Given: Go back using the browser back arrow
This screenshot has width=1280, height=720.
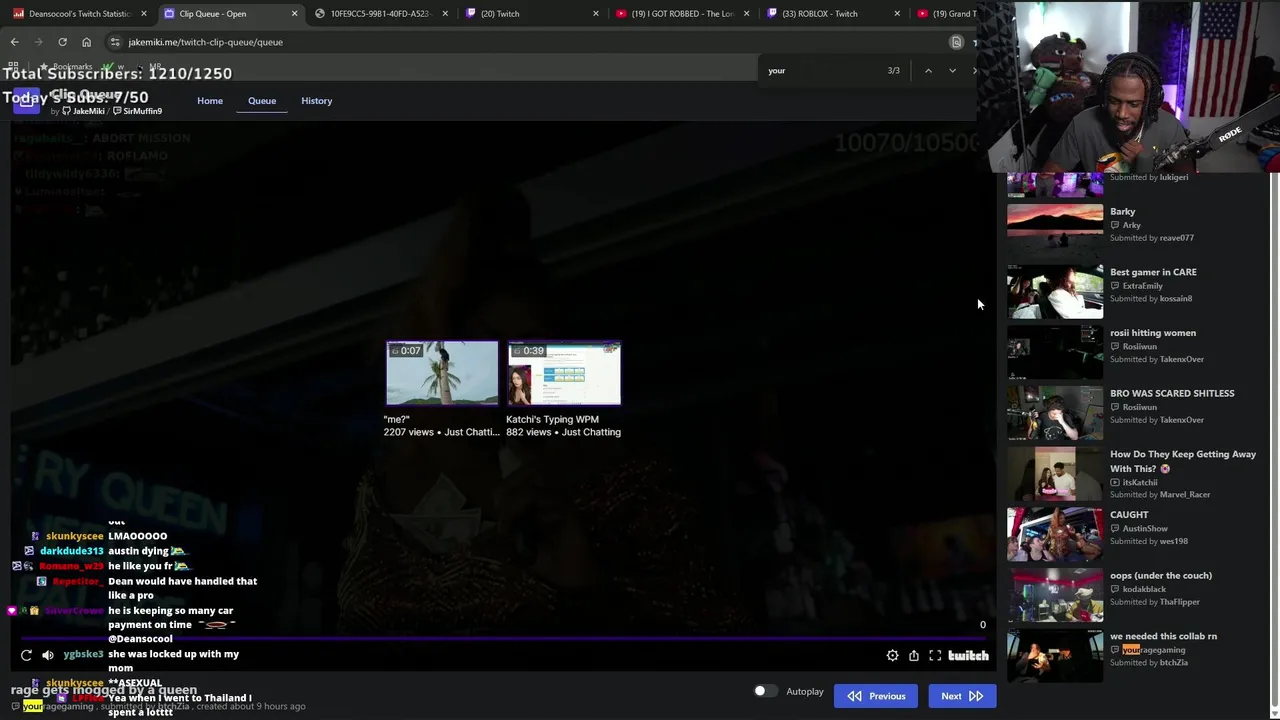Looking at the screenshot, I should pyautogui.click(x=14, y=42).
